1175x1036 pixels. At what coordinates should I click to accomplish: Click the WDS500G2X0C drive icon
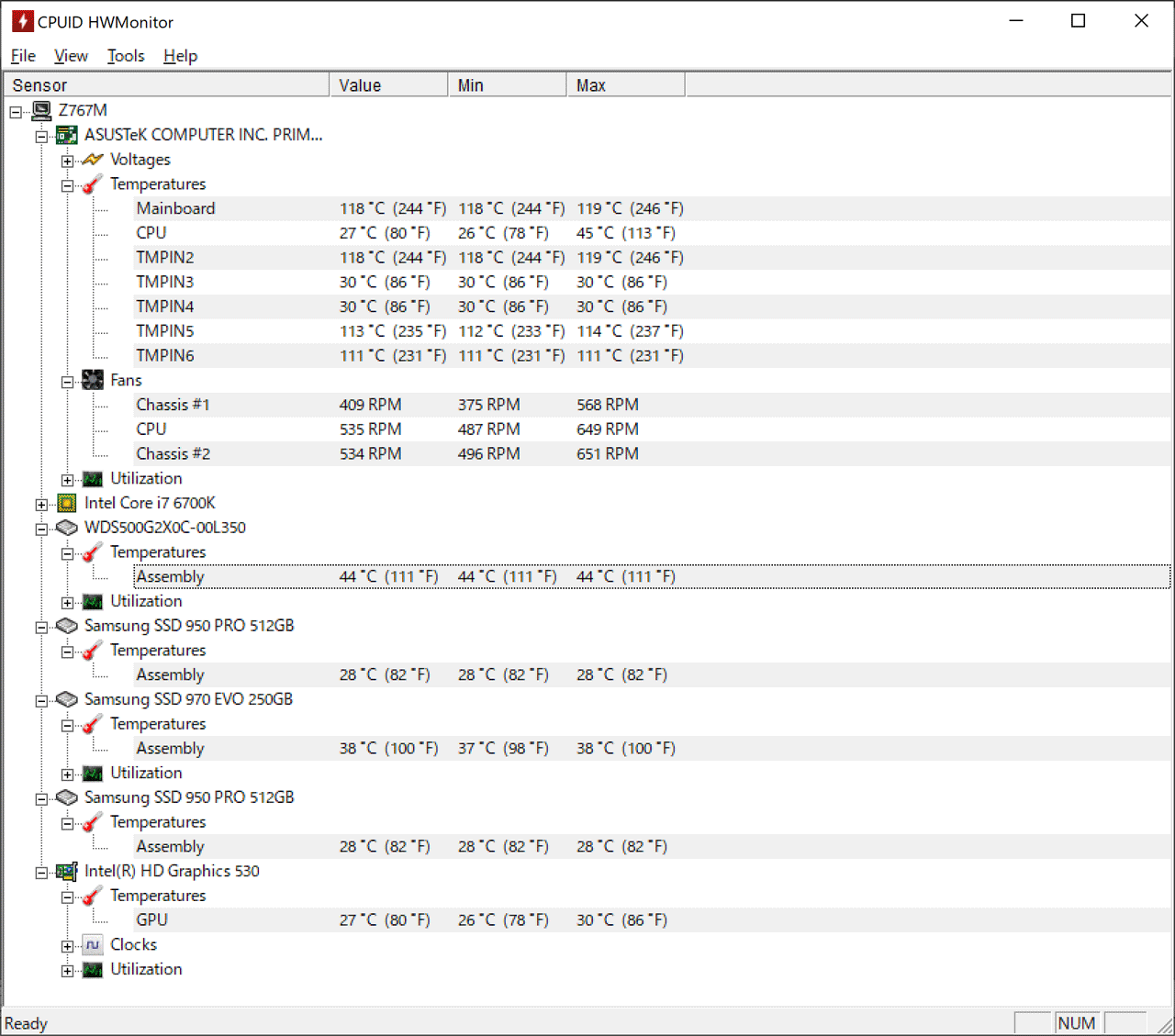click(66, 528)
